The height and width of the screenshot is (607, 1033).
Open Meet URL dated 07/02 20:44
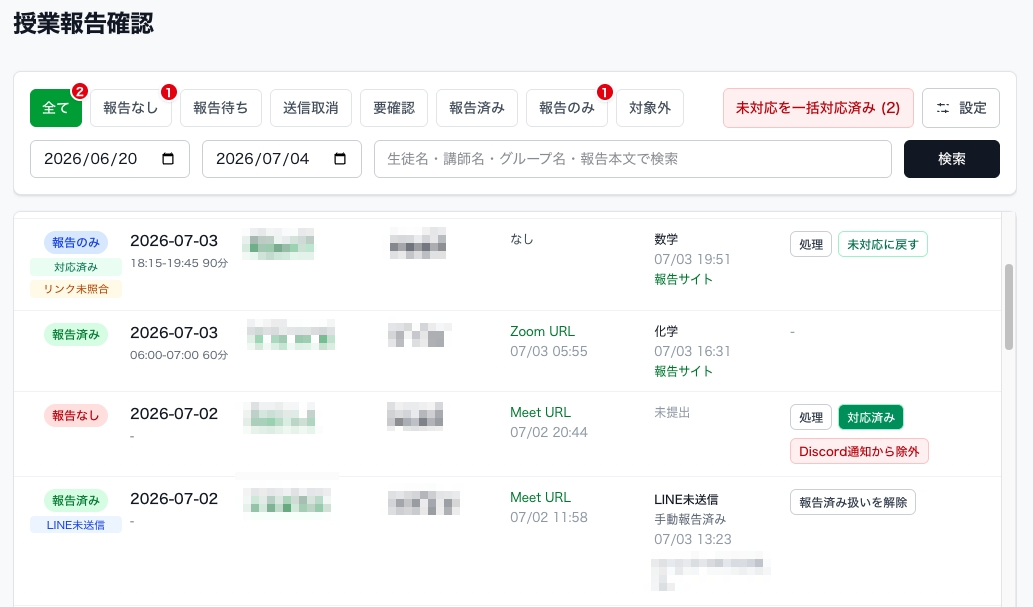(540, 413)
